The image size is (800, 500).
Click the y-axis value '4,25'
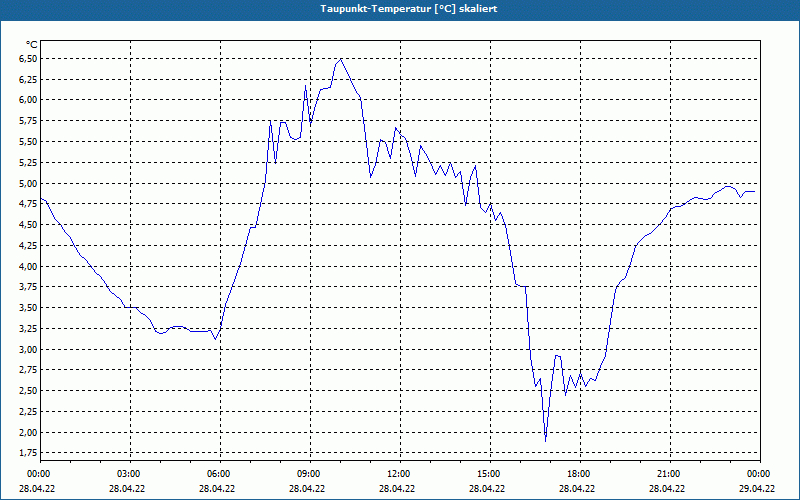coord(28,245)
